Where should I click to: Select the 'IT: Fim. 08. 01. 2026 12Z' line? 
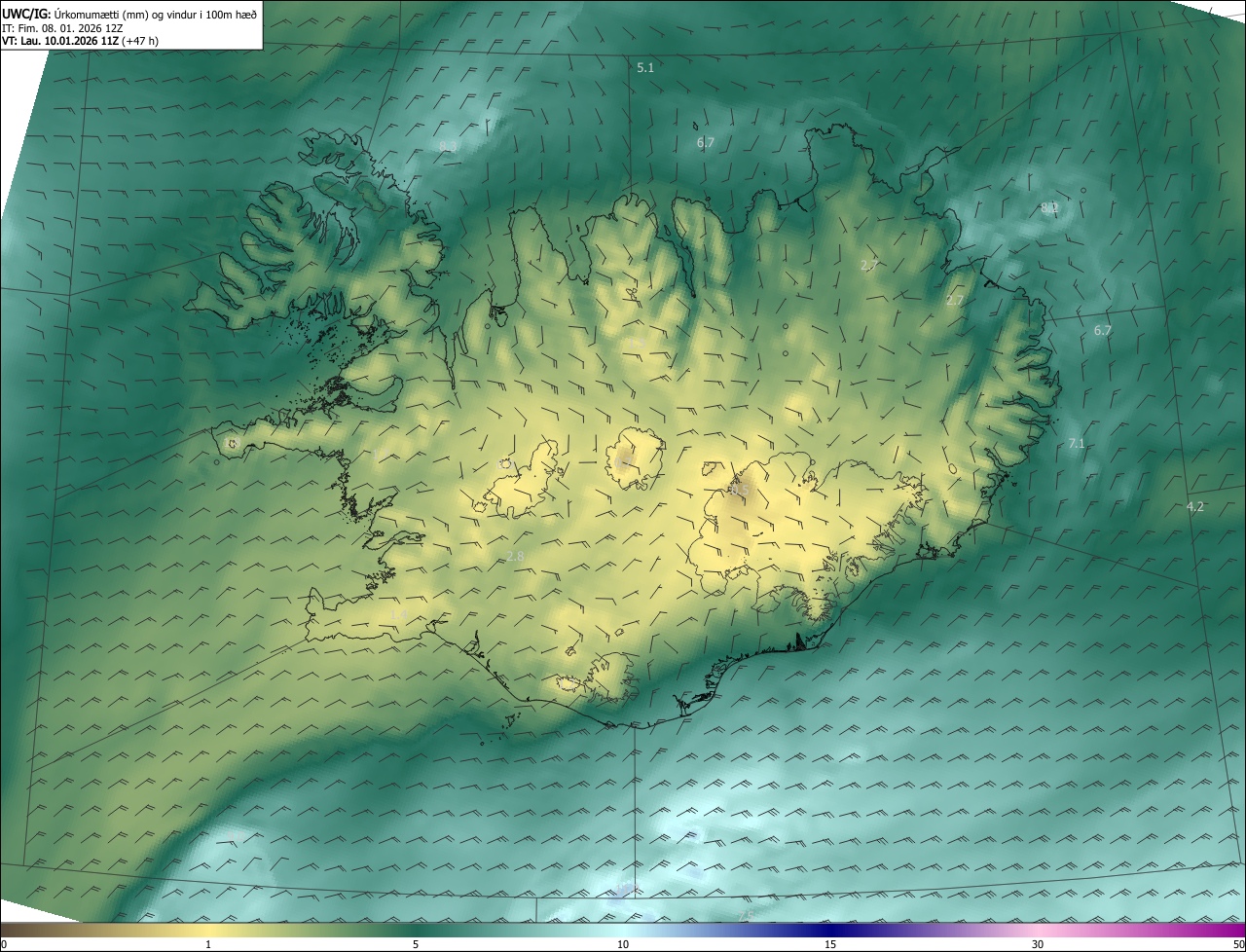coord(62,28)
